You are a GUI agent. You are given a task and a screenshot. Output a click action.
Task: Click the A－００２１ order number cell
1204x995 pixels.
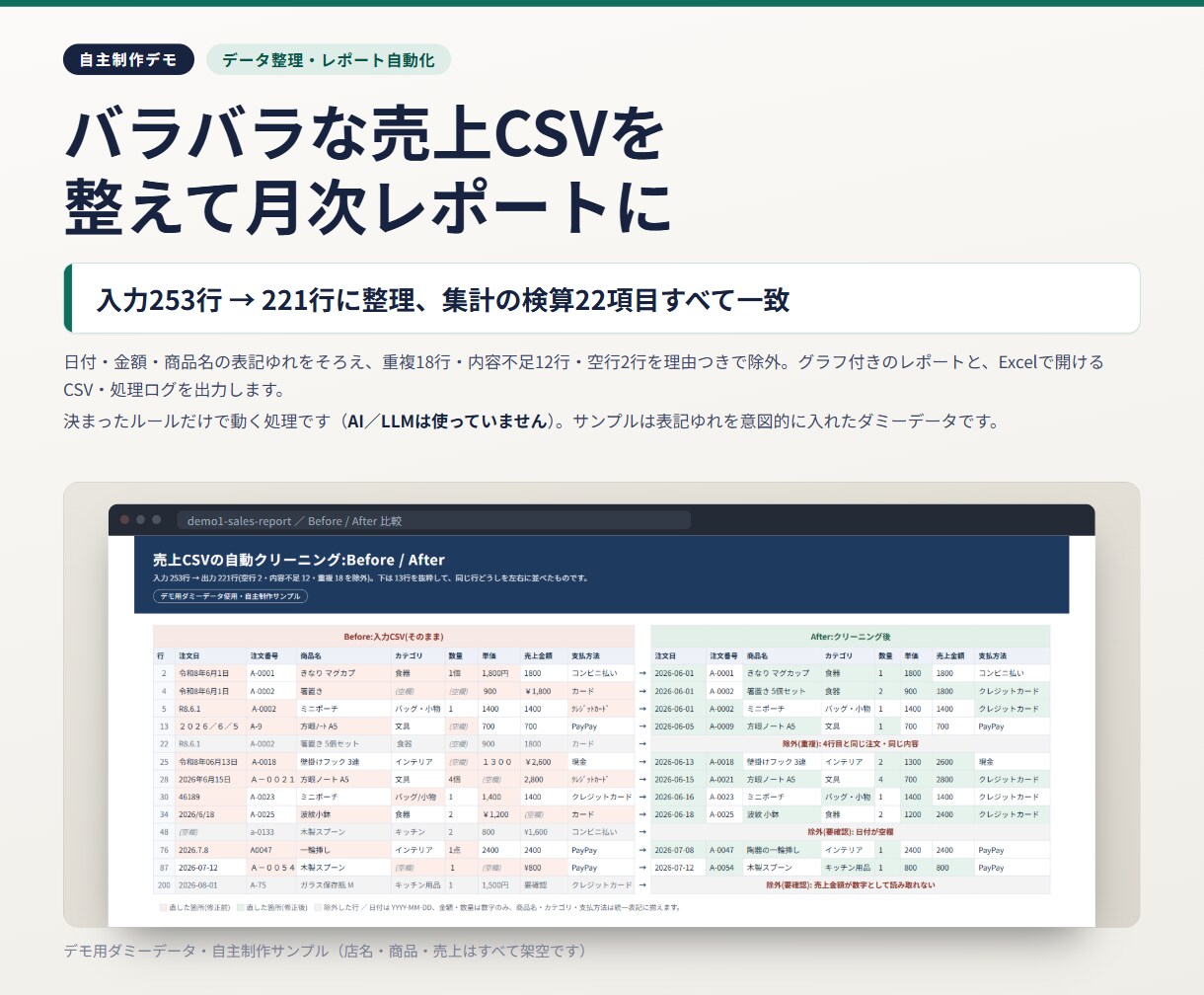tap(270, 780)
